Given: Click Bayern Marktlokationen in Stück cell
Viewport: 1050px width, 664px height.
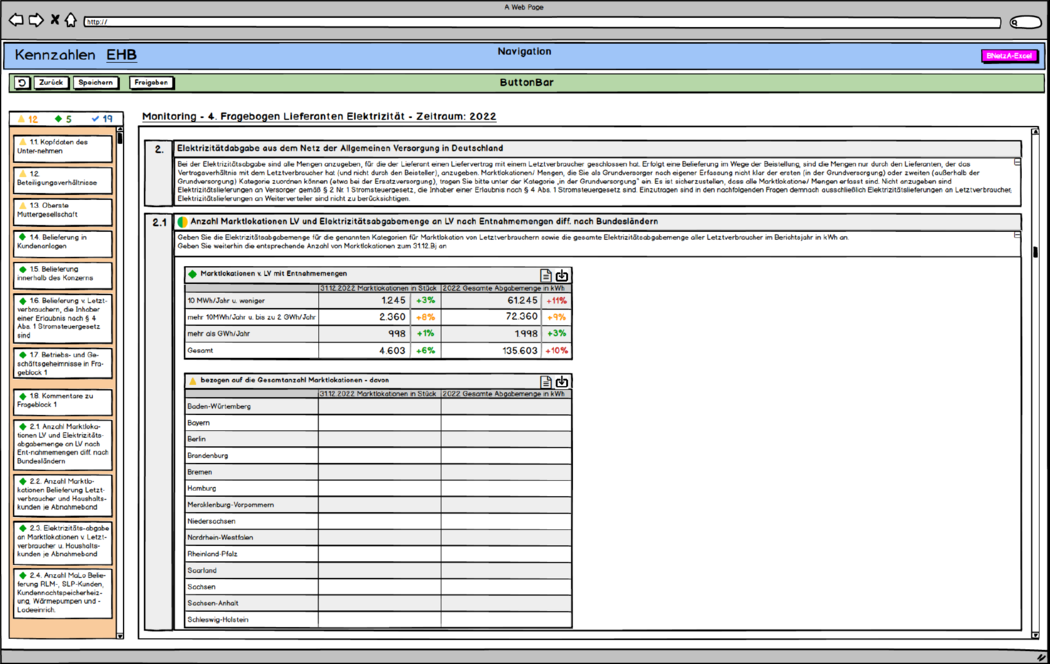Looking at the screenshot, I should 379,423.
